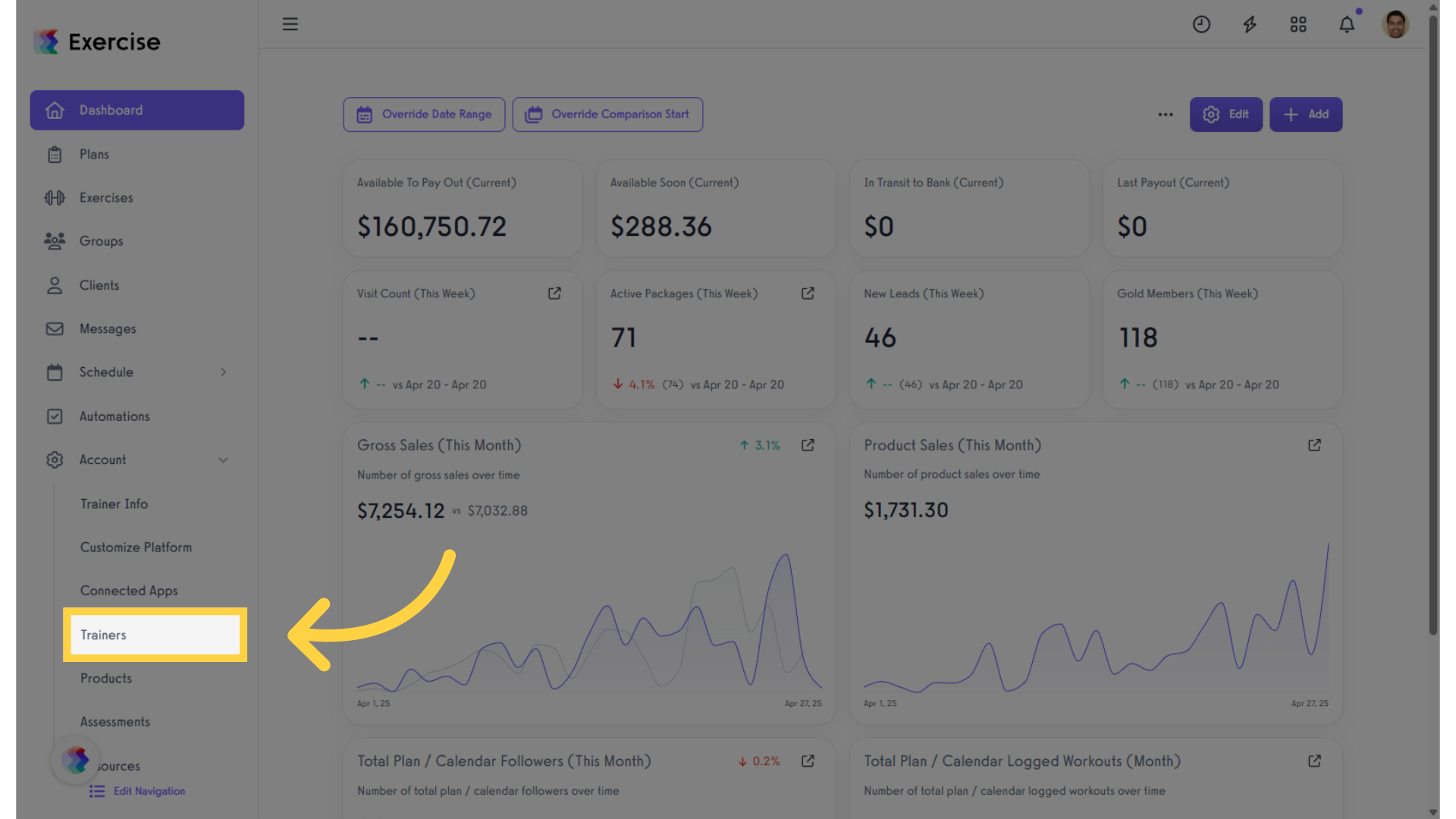The width and height of the screenshot is (1456, 819).
Task: Click the vertical page scrollbar
Action: coord(1433,326)
